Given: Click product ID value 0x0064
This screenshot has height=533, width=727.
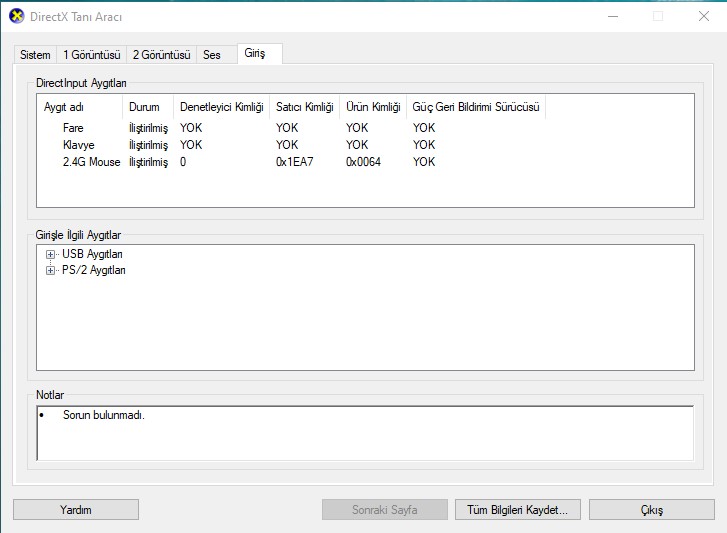Looking at the screenshot, I should pyautogui.click(x=363, y=162).
